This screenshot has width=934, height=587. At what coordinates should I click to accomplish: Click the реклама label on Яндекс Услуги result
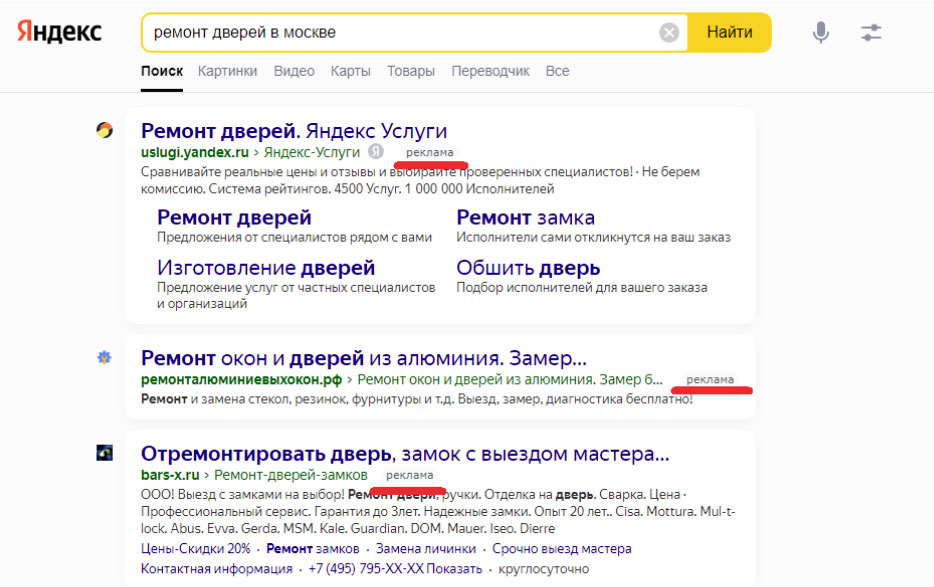(x=429, y=152)
